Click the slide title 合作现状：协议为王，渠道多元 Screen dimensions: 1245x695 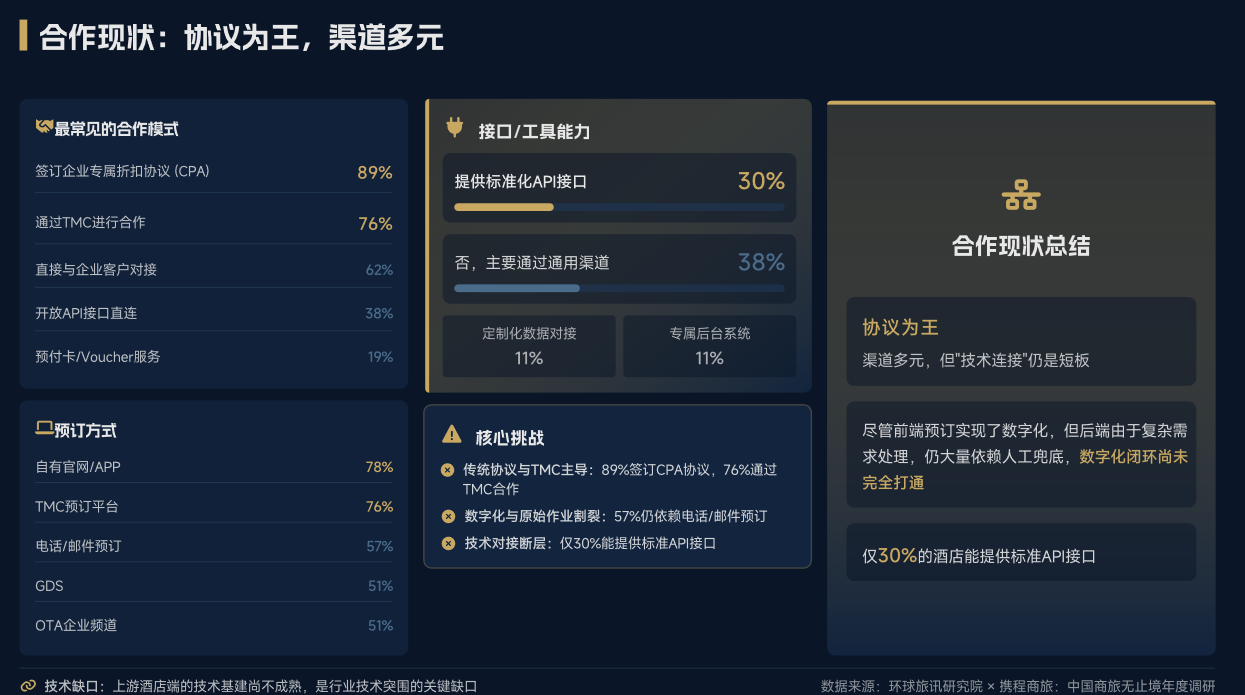[241, 38]
